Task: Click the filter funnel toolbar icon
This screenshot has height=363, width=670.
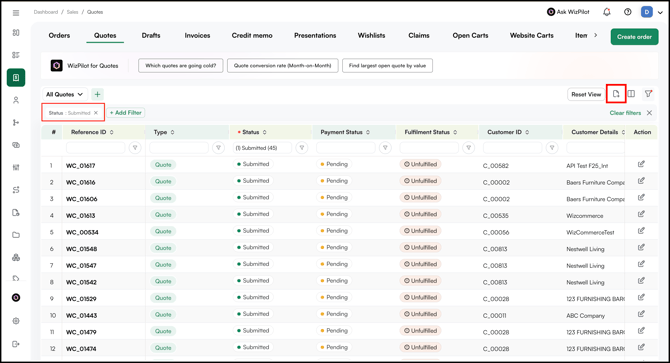Action: [x=648, y=94]
